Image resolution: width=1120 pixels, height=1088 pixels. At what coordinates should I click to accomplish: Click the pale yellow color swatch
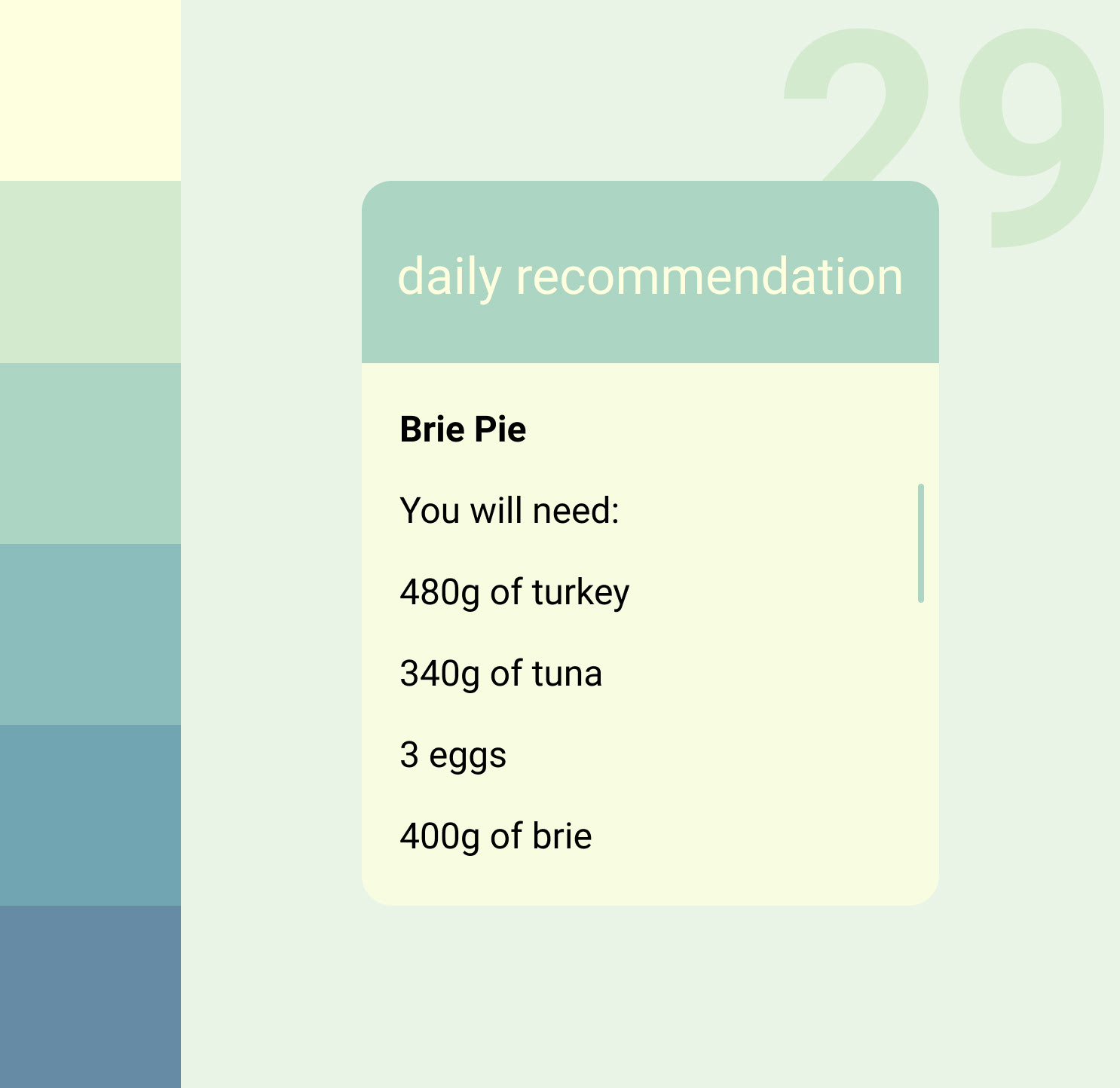tap(90, 90)
